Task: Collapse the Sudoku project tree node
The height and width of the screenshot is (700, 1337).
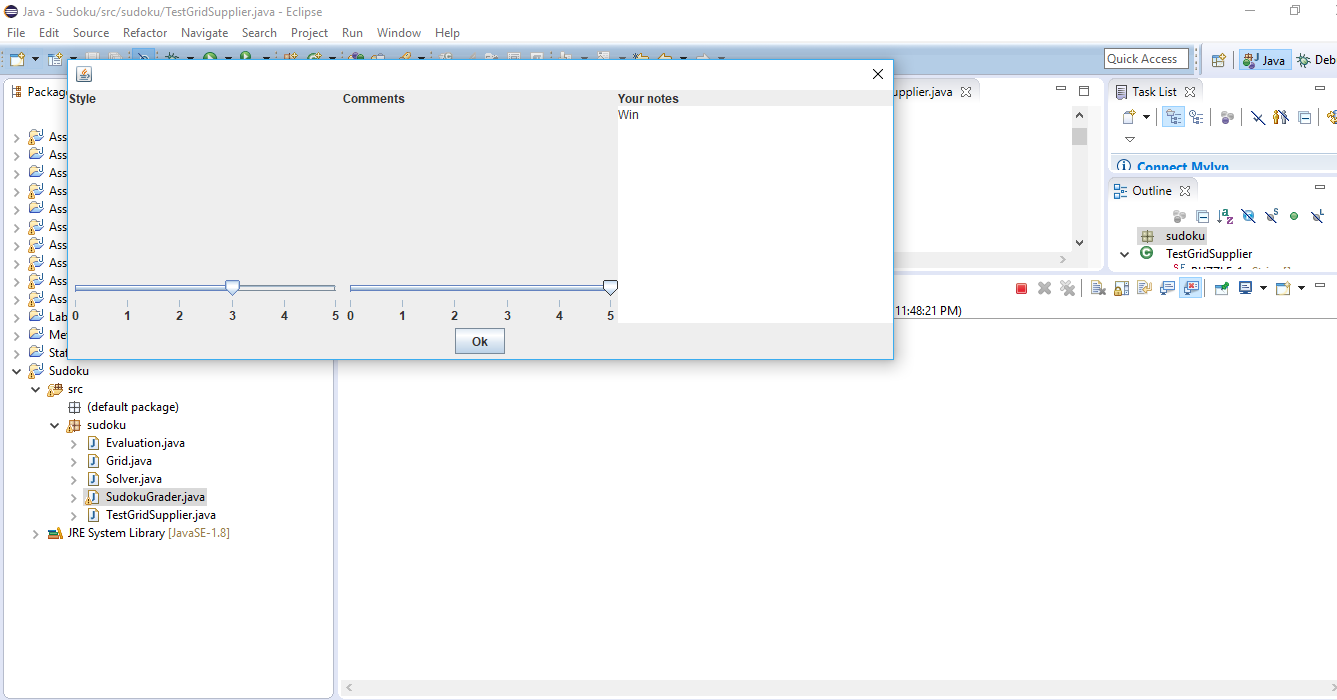Action: pos(16,371)
